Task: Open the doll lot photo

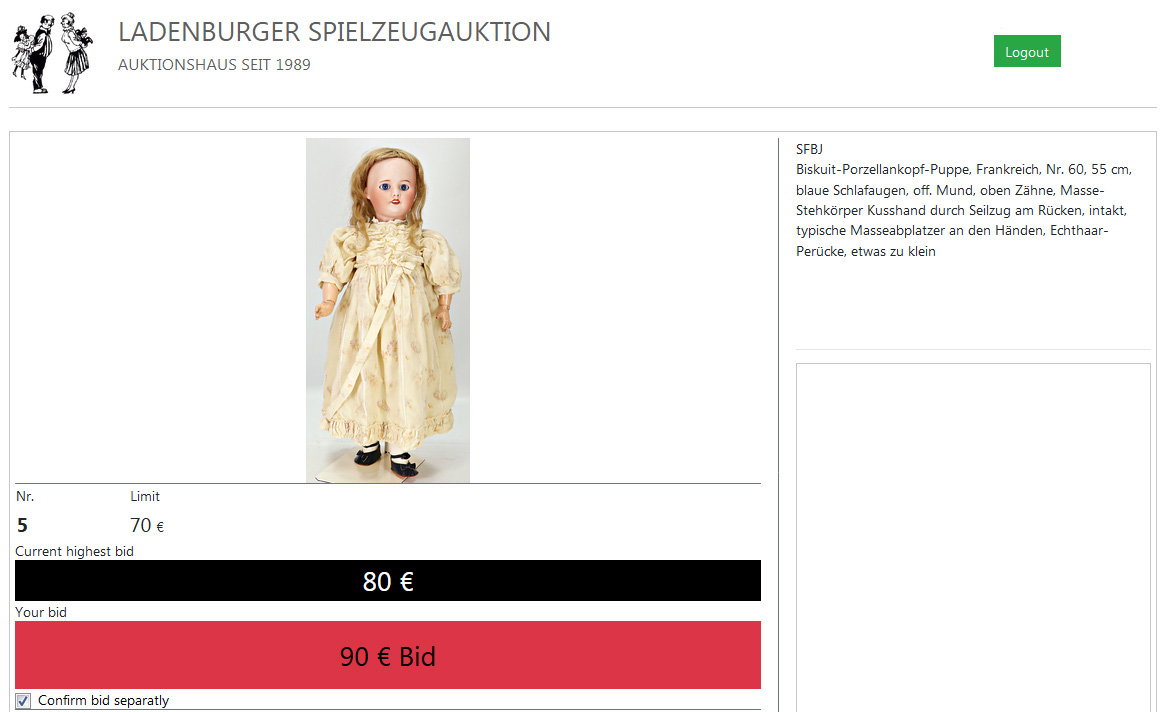Action: [388, 310]
